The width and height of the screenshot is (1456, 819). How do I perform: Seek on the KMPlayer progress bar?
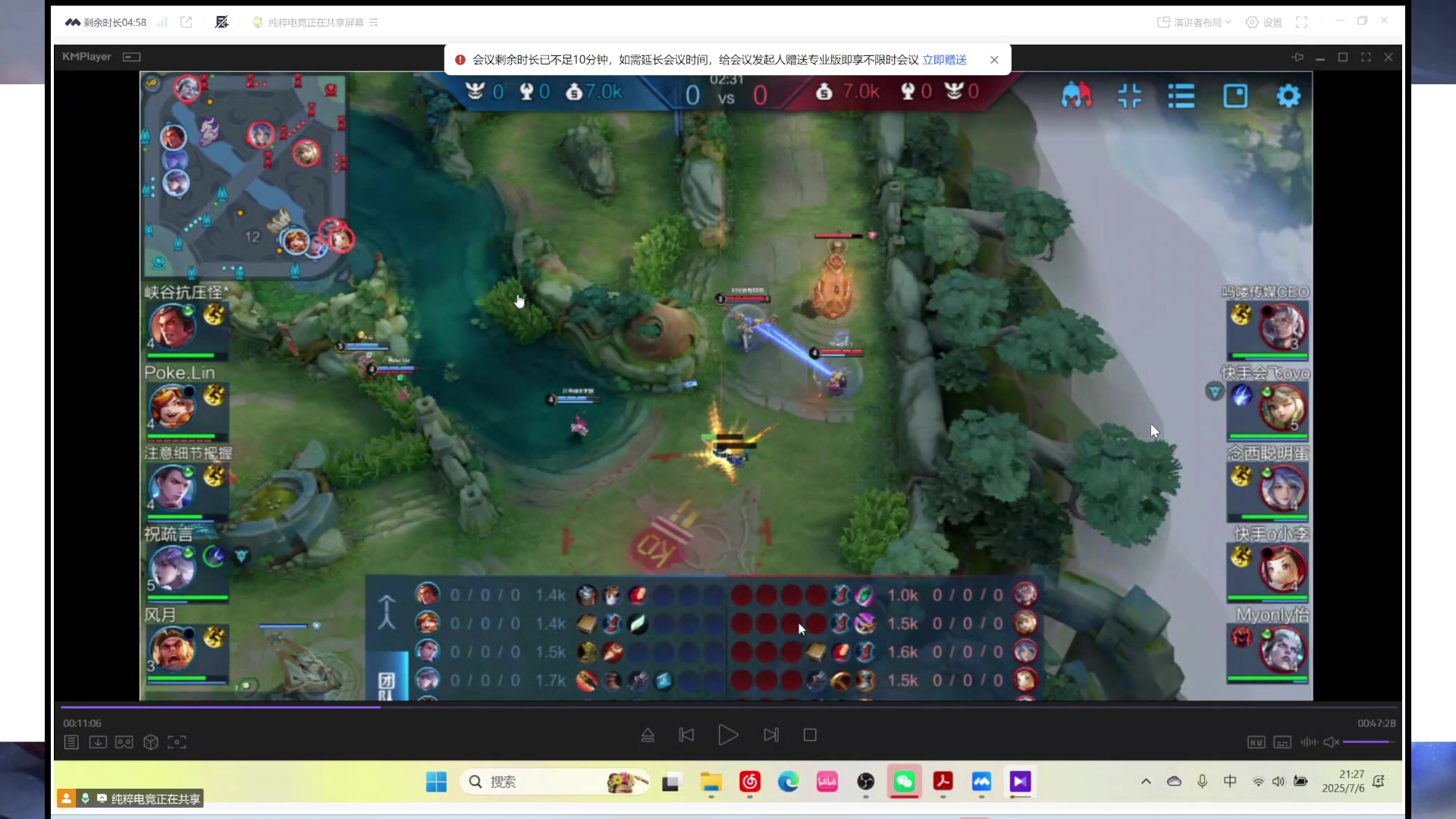pos(728,707)
